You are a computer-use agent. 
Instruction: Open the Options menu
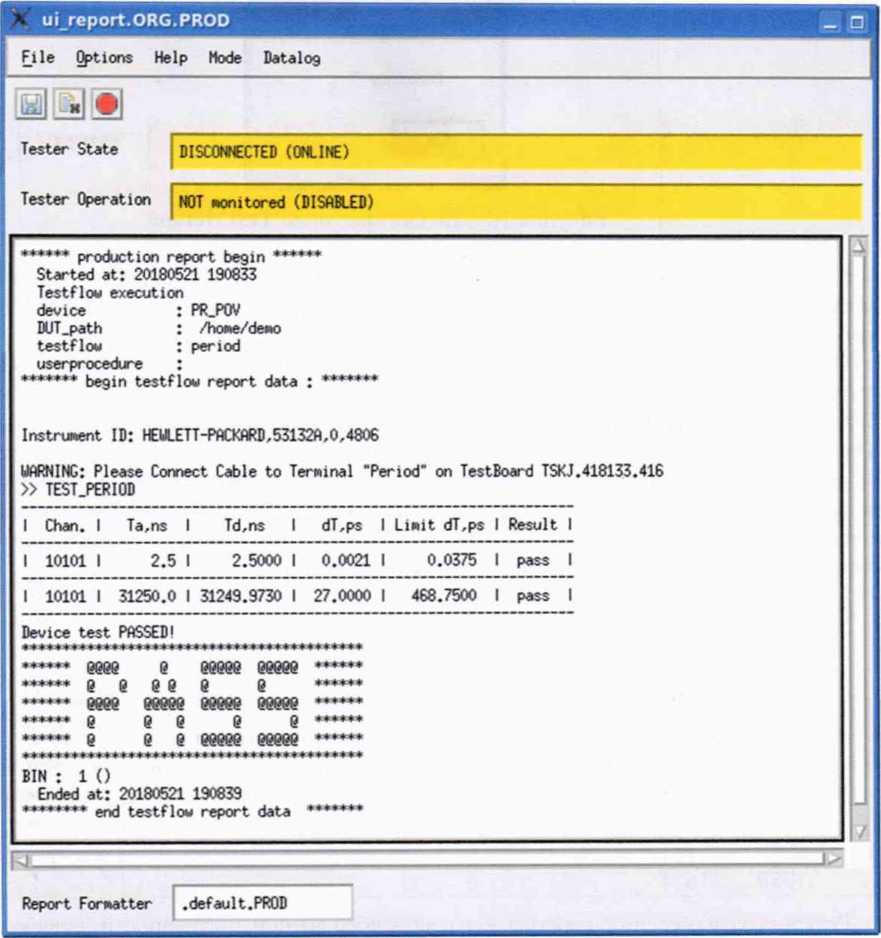click(x=104, y=57)
